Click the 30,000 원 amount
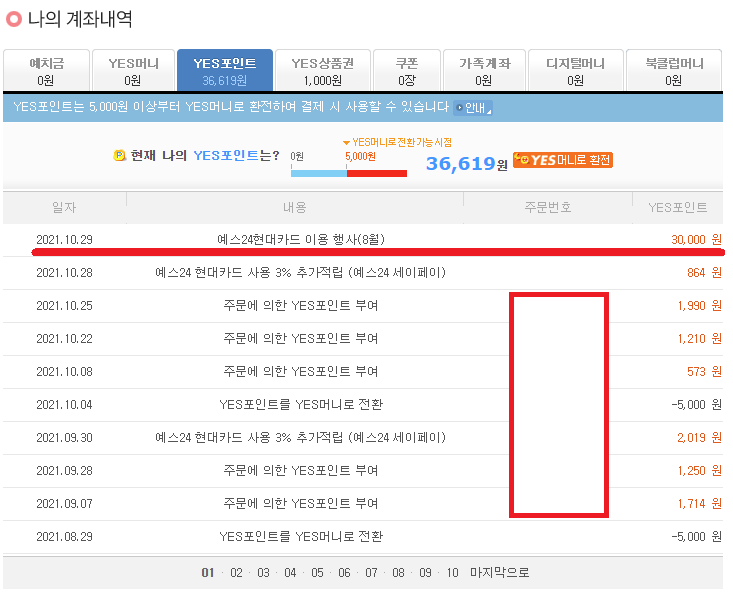This screenshot has width=733, height=599. [x=697, y=240]
